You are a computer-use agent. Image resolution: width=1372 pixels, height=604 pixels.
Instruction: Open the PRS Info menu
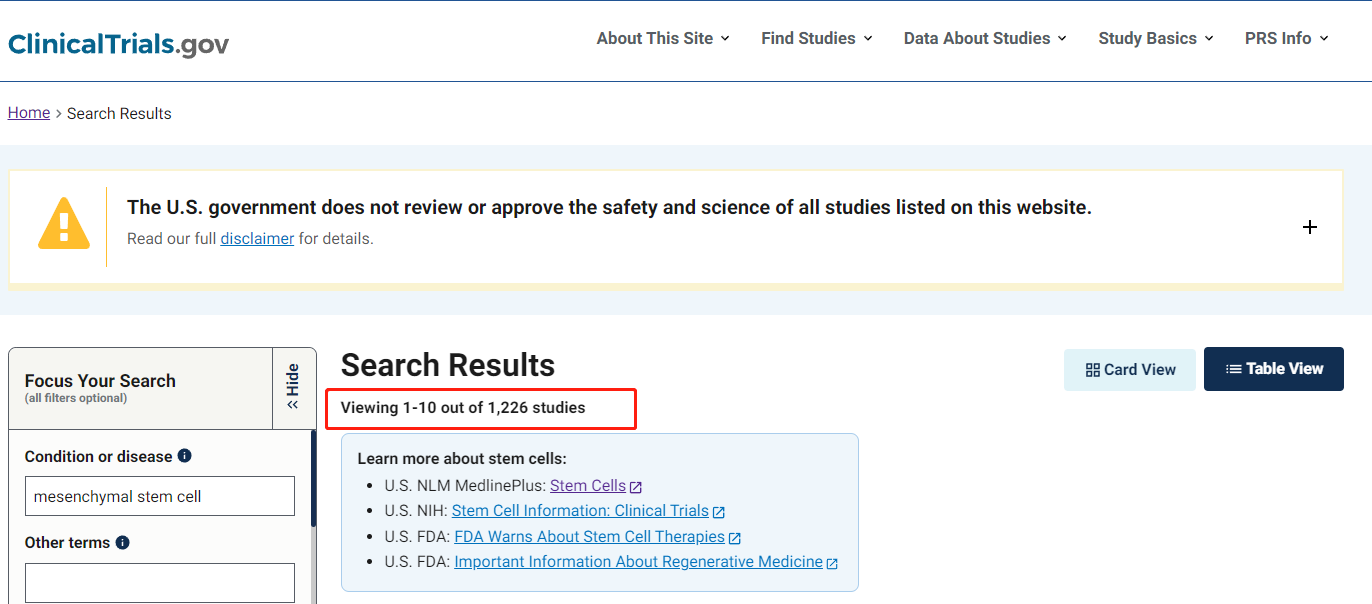(1287, 38)
